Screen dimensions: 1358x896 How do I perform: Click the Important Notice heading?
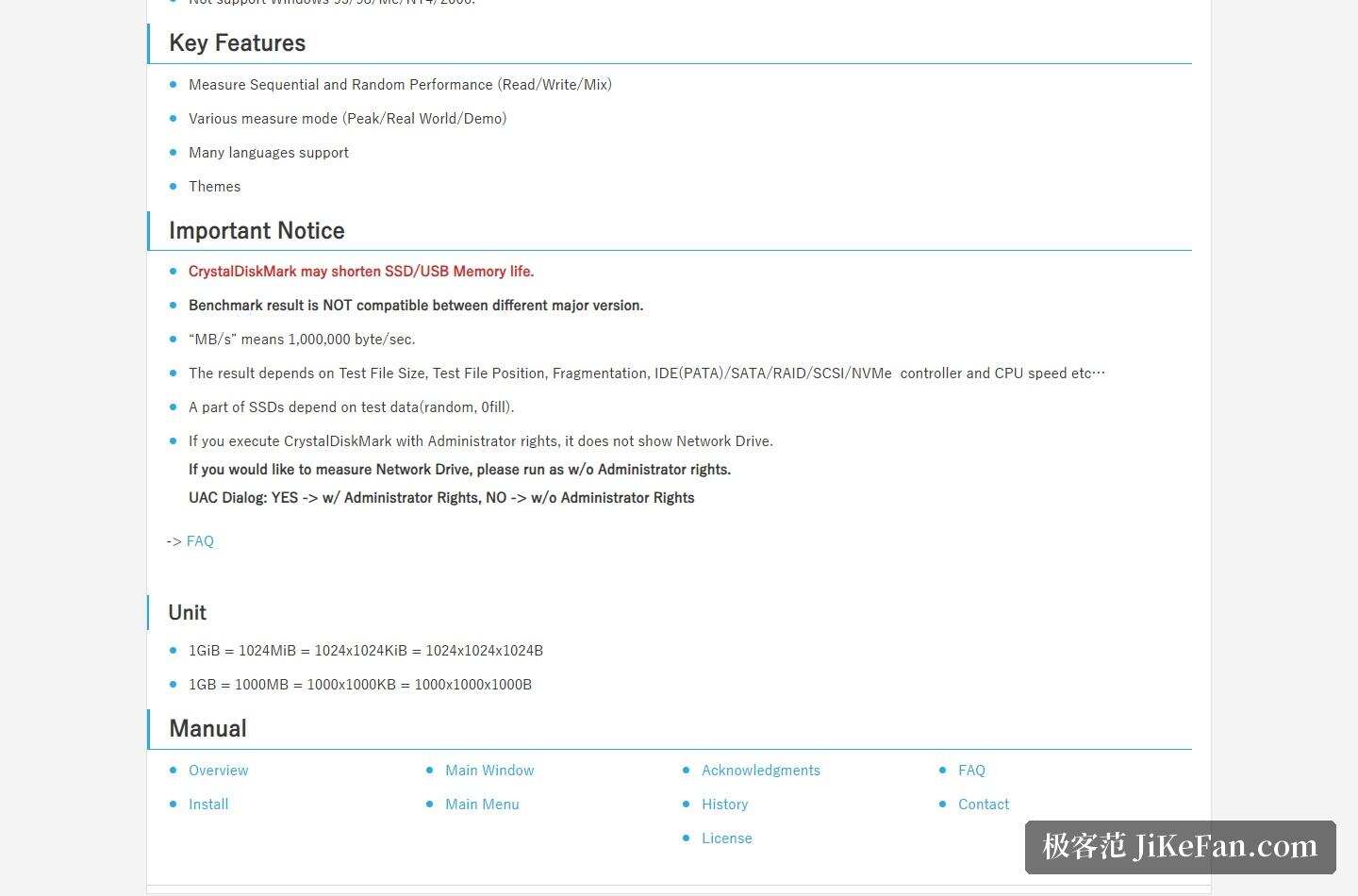pos(257,231)
